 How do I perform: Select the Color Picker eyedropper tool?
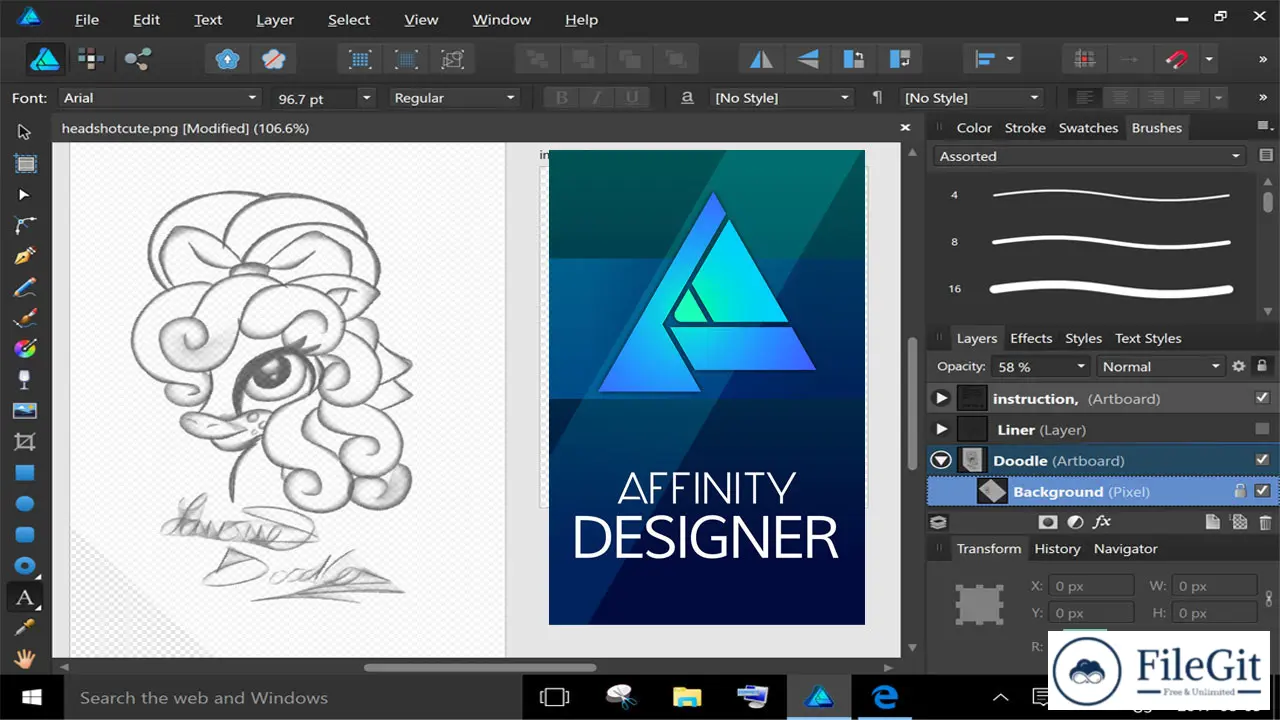tap(25, 627)
